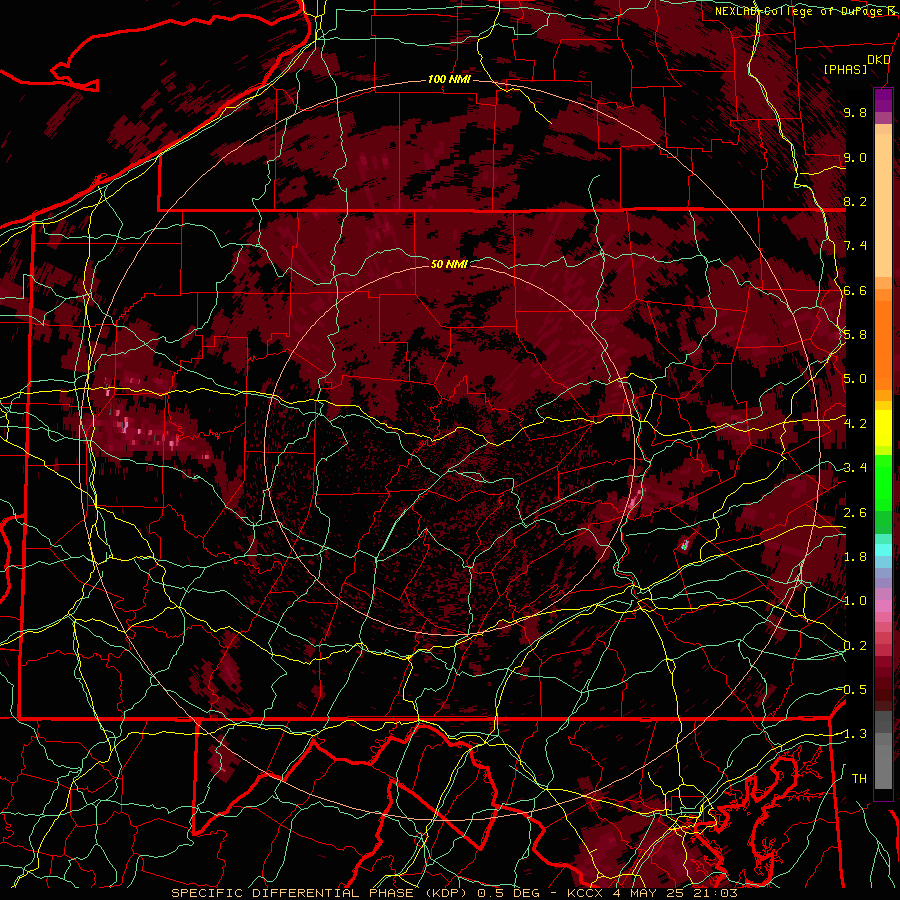Click the 5.8 legend value
Image resolution: width=900 pixels, height=900 pixels.
pos(855,335)
